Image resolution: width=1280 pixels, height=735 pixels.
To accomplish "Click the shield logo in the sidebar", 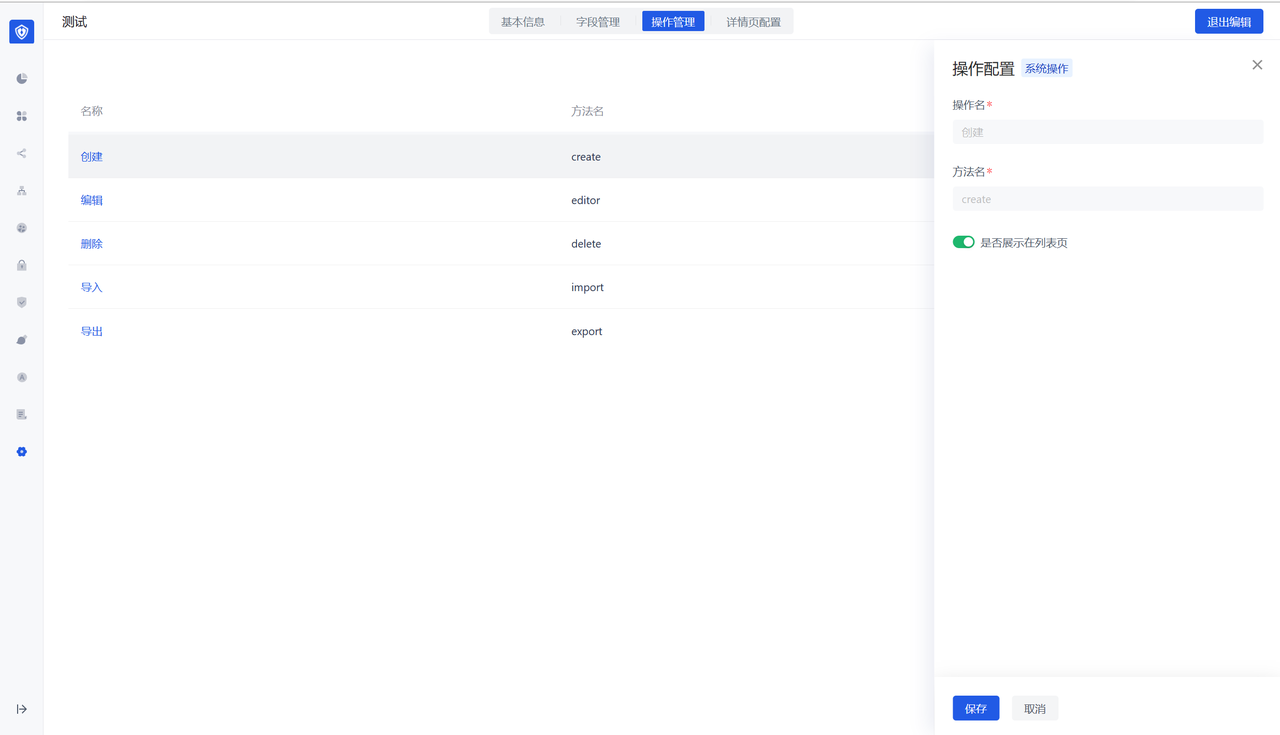I will coord(22,32).
